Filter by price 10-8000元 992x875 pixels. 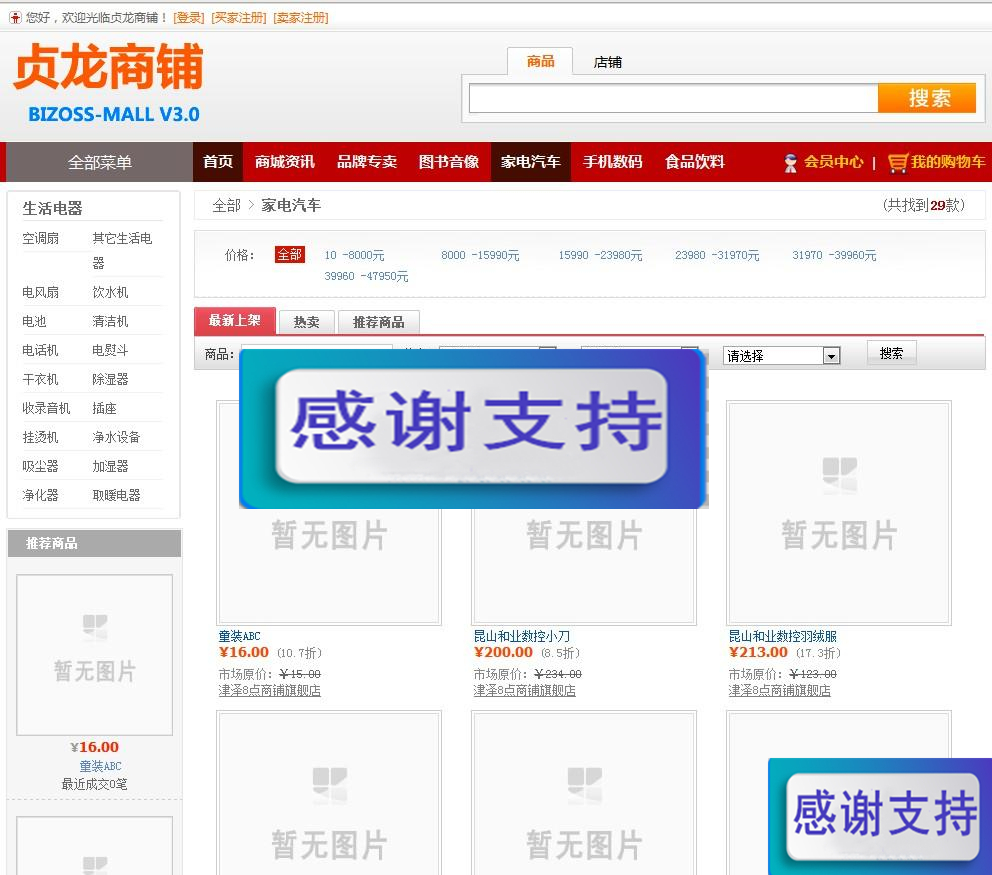point(354,255)
